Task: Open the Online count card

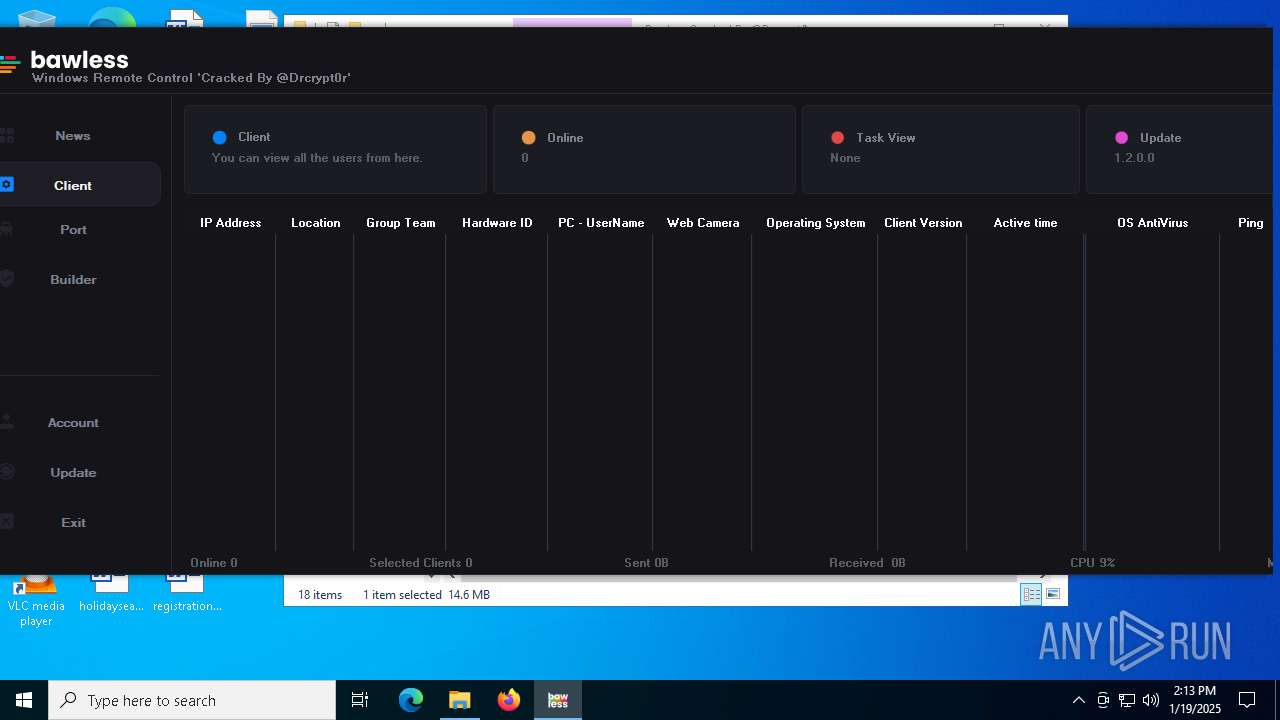Action: (644, 149)
